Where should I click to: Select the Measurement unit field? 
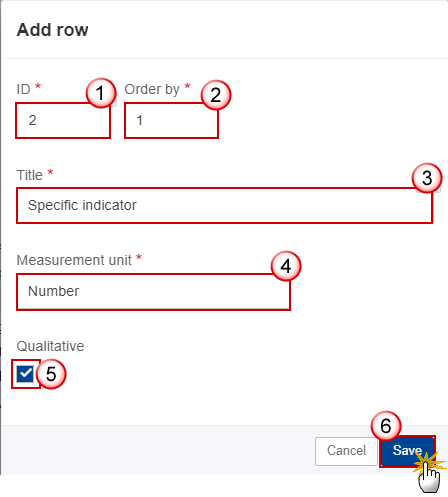click(x=153, y=292)
